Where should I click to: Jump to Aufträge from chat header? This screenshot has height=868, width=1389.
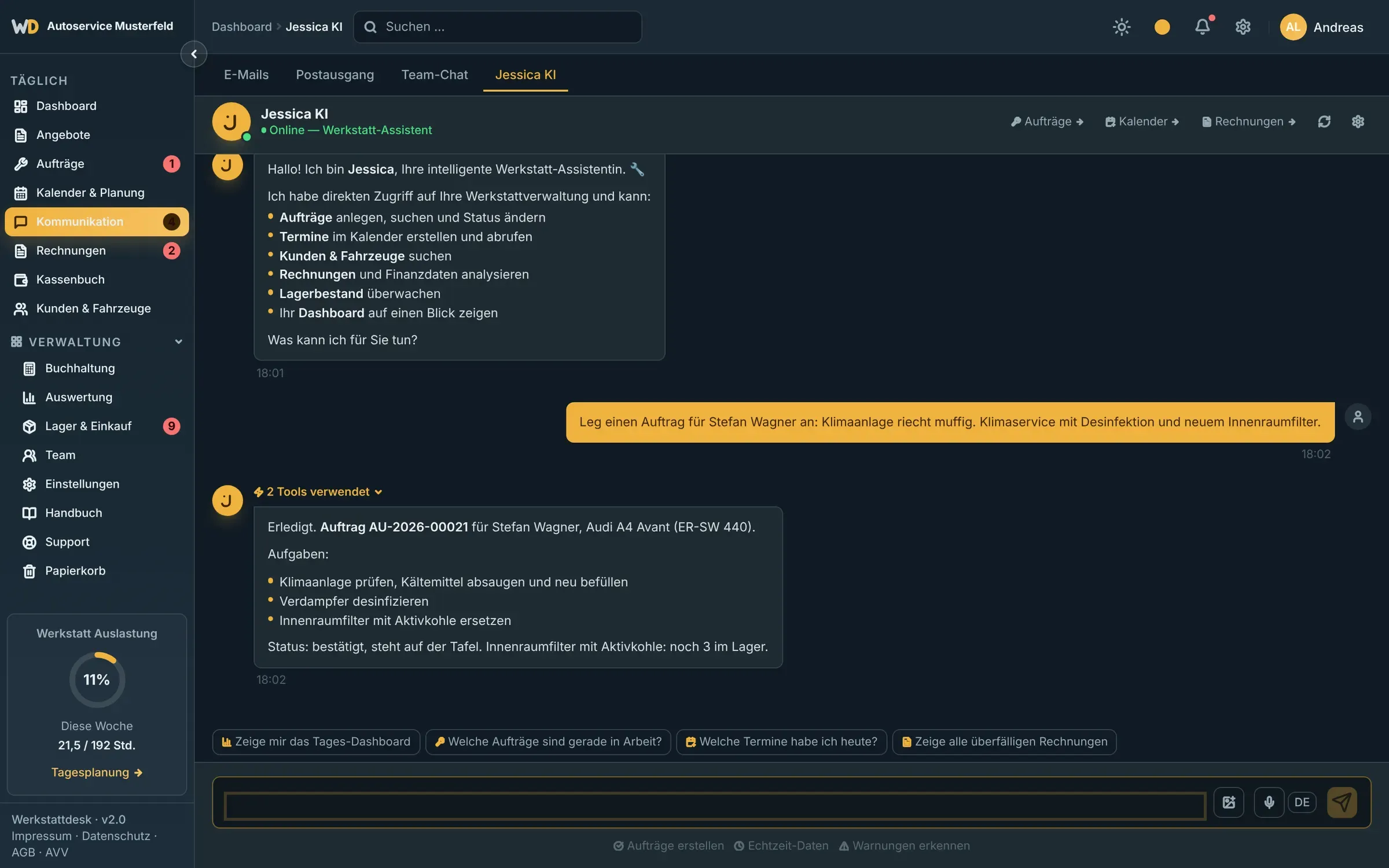coord(1047,122)
